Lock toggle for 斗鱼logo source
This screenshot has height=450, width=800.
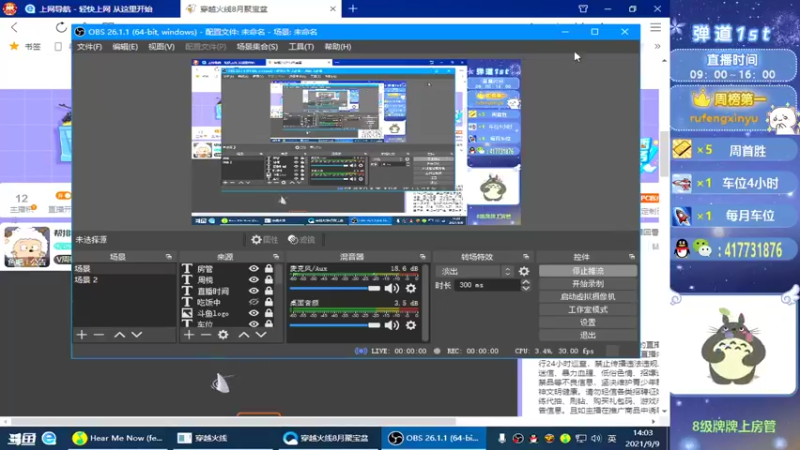click(268, 313)
